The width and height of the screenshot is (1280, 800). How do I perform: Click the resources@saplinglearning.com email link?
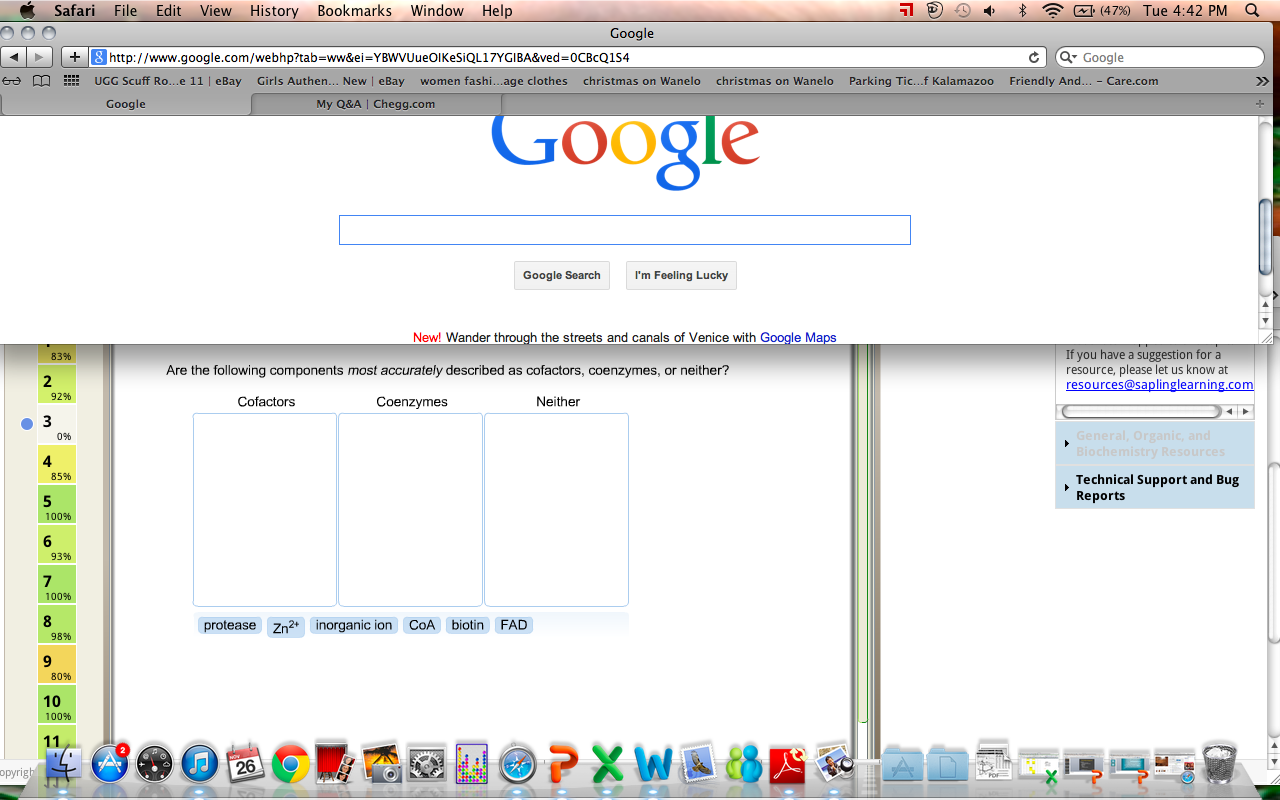coord(1159,384)
